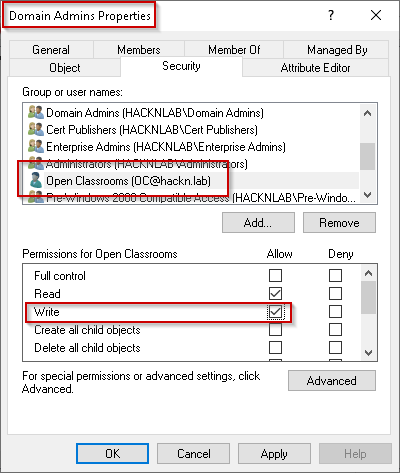Switch to the Members tab

139,50
